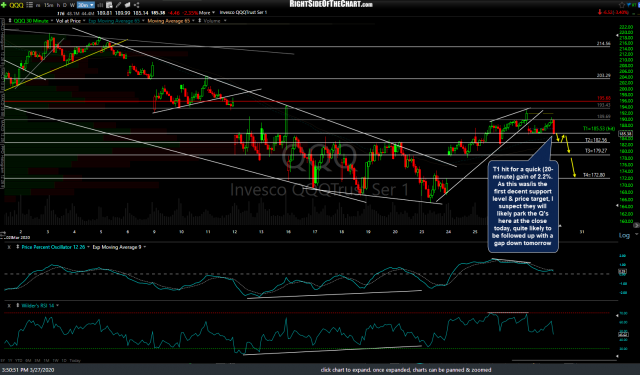Toggle Log price scale
Viewport: 640px width, 375px height.
tap(624, 235)
